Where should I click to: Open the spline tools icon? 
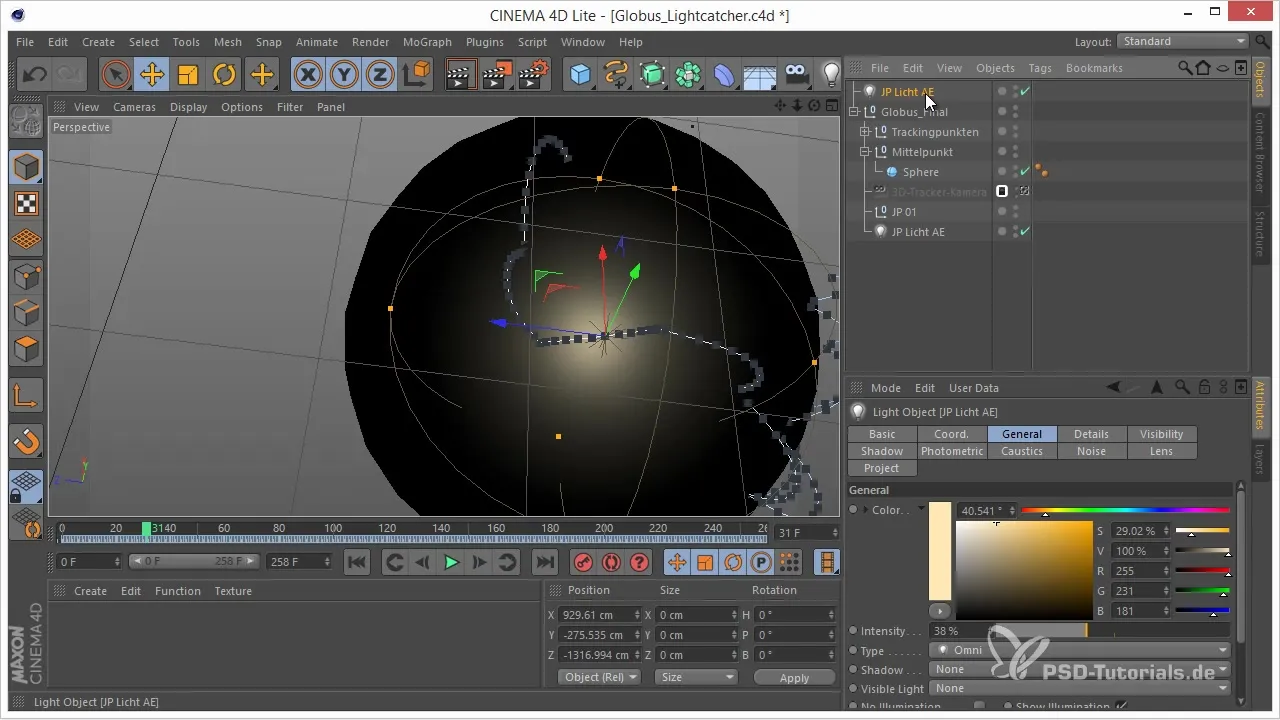(616, 74)
